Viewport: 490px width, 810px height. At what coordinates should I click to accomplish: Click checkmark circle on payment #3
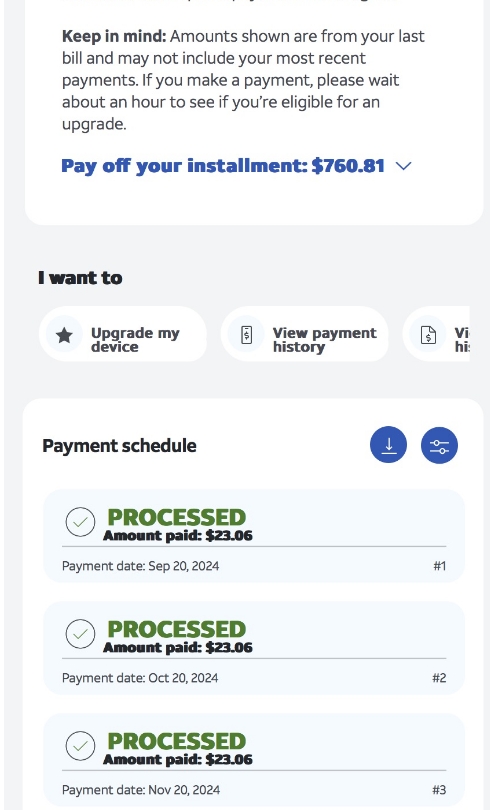coord(81,746)
